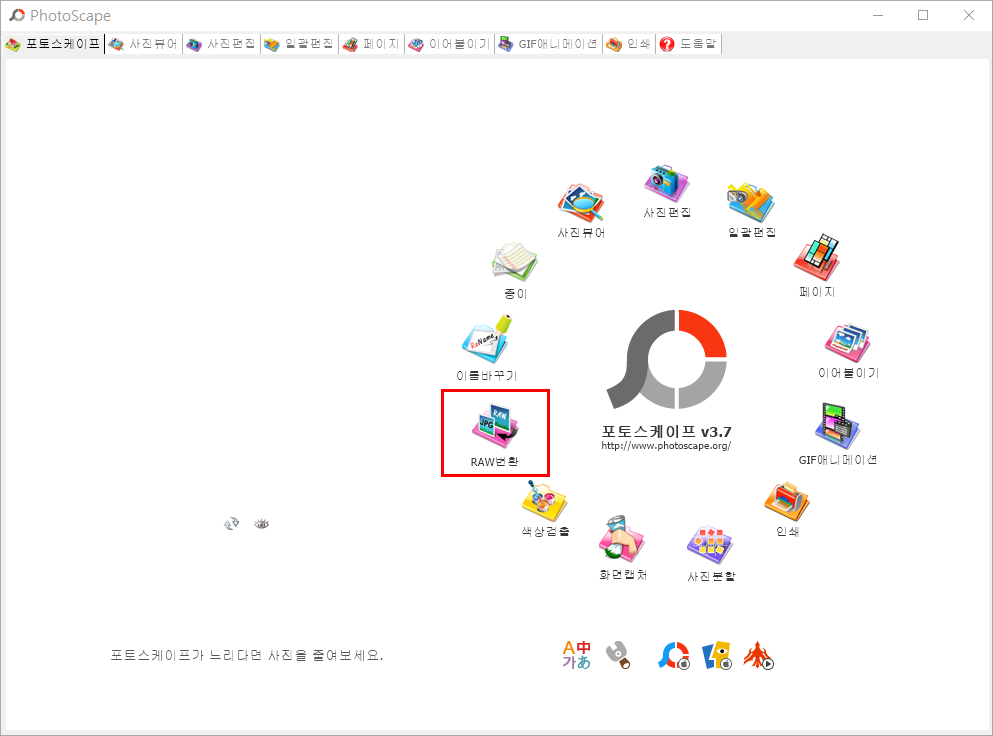The width and height of the screenshot is (993, 736).
Task: Maximize the PhotoScape window
Action: point(923,15)
